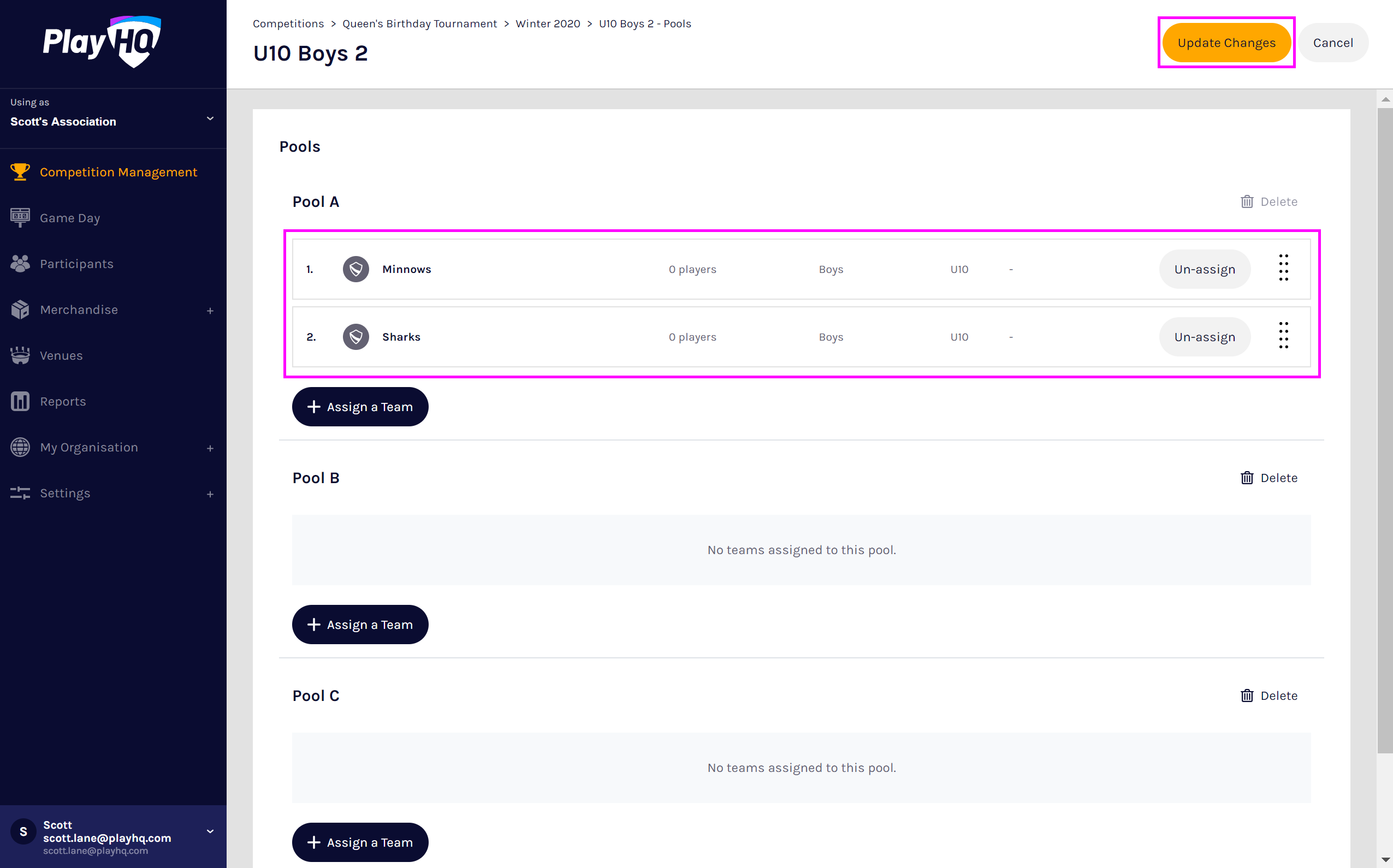Assign a Team to Pool A
This screenshot has height=868, width=1393.
pyautogui.click(x=360, y=407)
